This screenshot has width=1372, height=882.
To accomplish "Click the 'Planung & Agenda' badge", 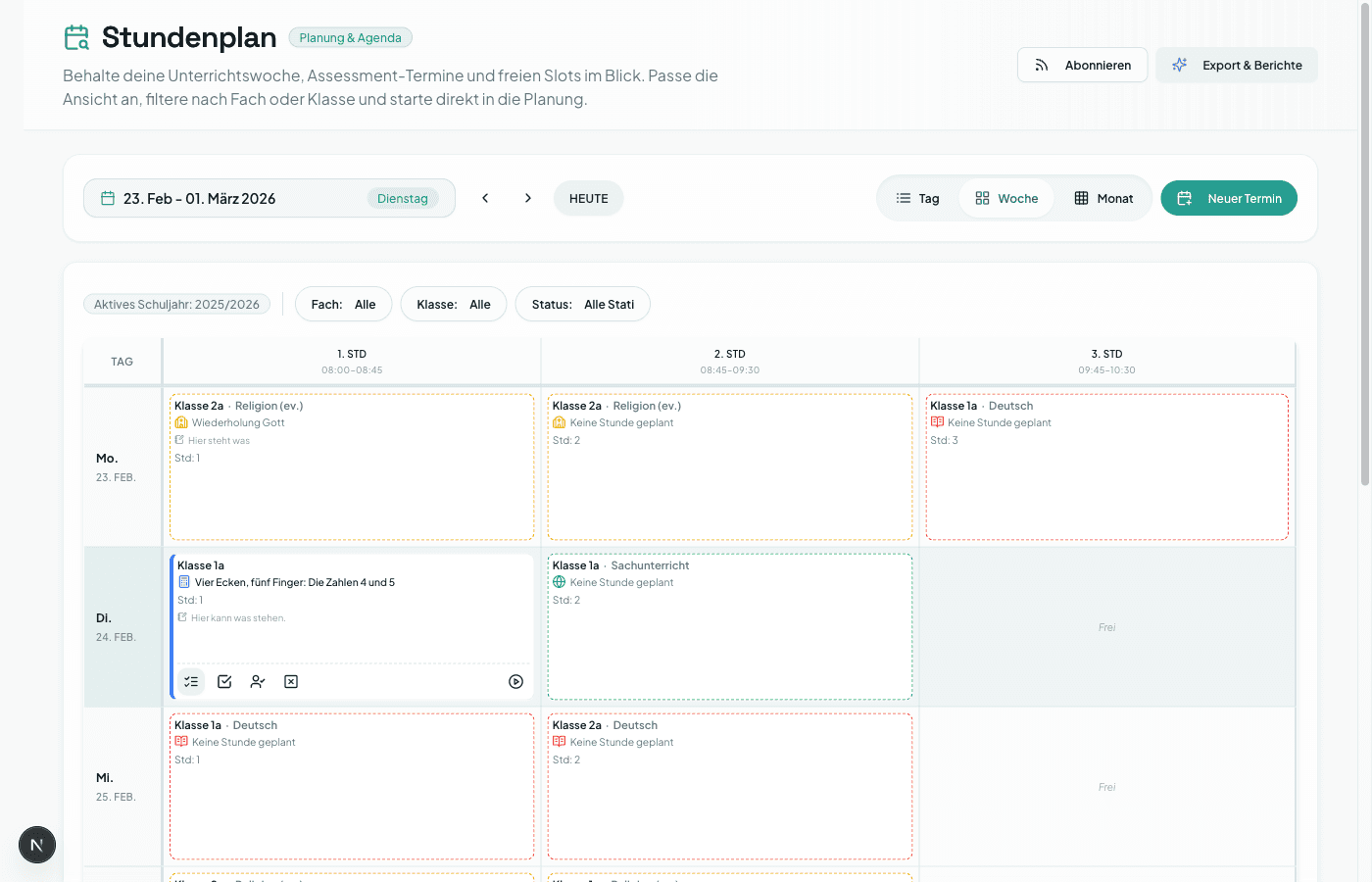I will coord(351,38).
